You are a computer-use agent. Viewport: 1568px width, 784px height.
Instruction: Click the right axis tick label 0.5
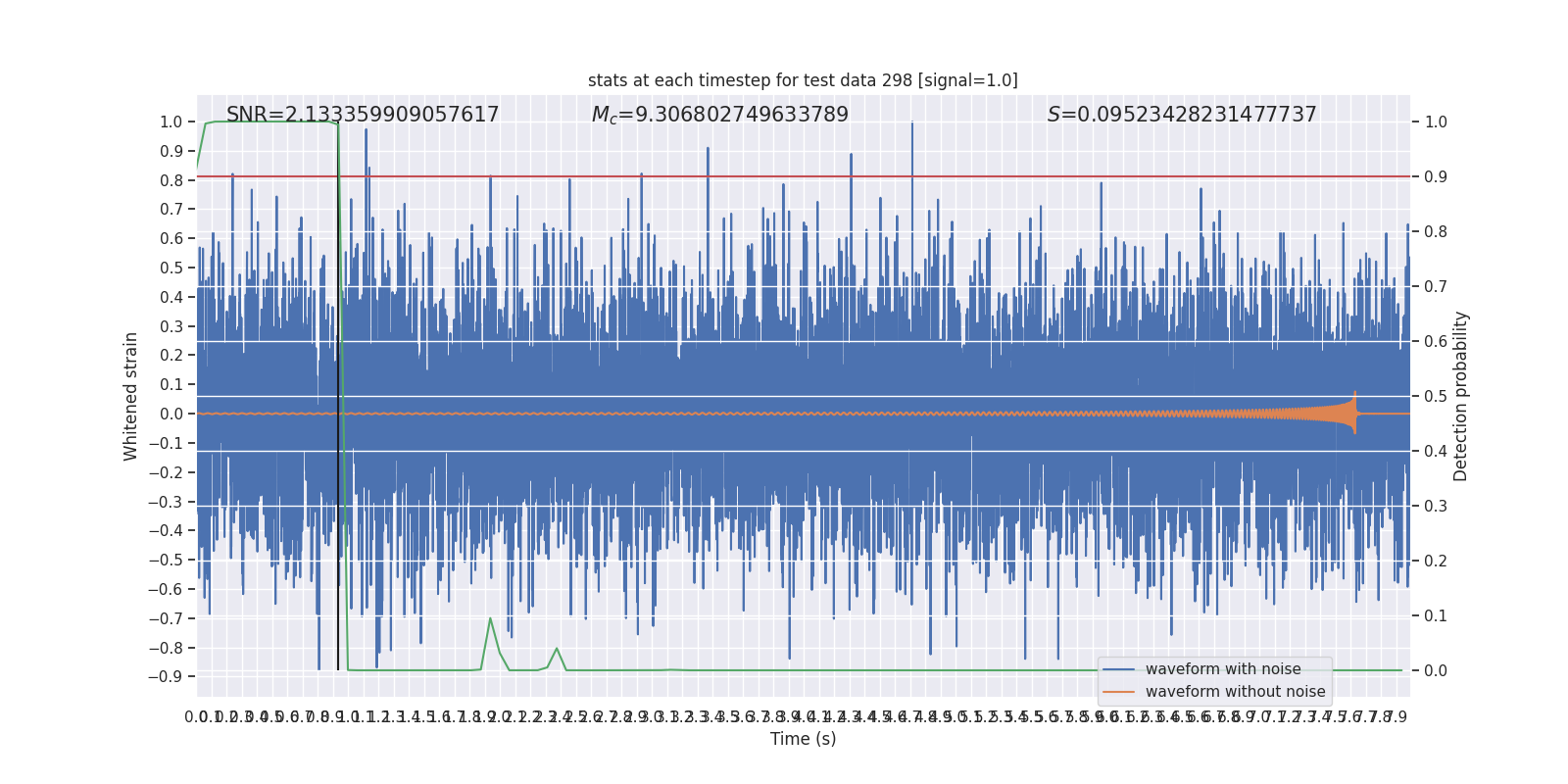(1436, 397)
